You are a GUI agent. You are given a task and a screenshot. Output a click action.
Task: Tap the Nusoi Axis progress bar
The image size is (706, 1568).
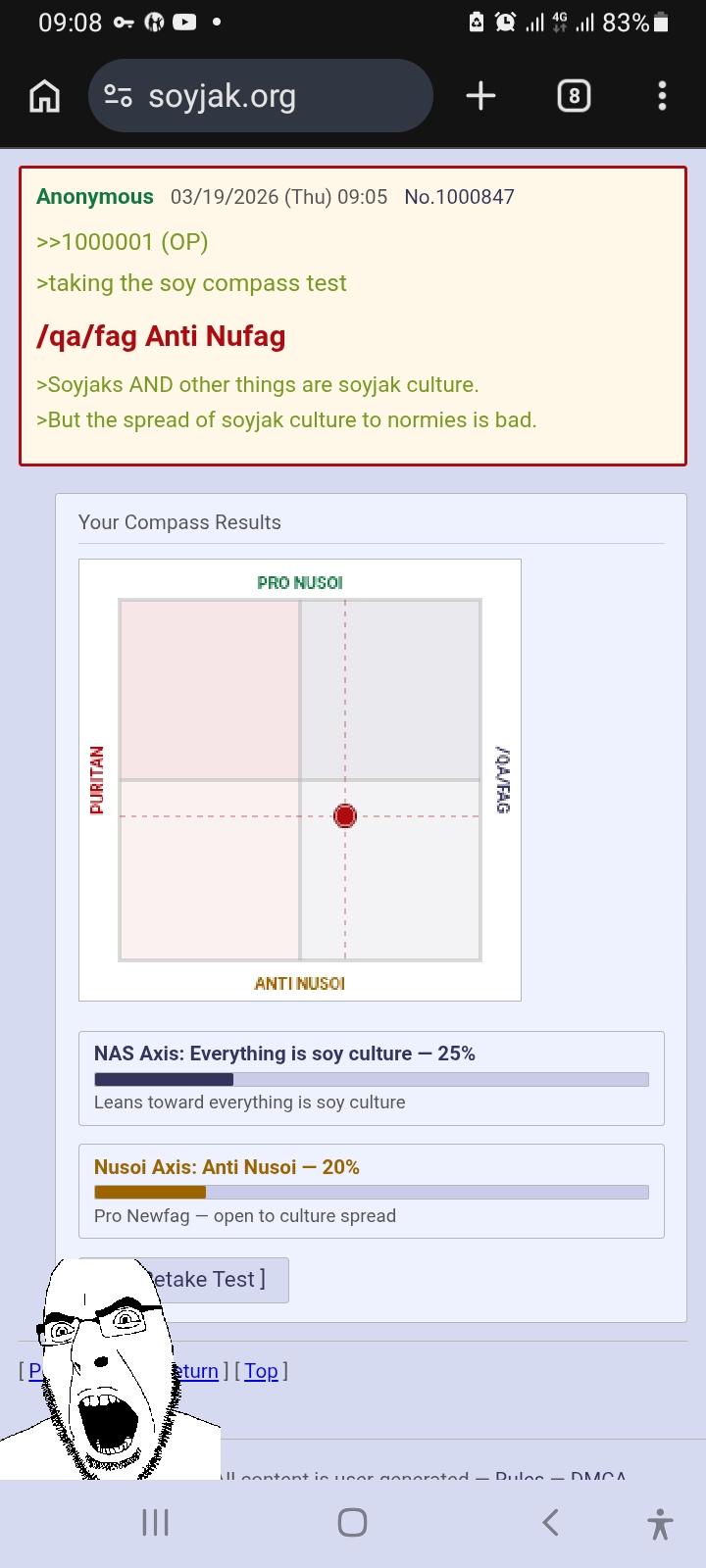click(371, 1193)
